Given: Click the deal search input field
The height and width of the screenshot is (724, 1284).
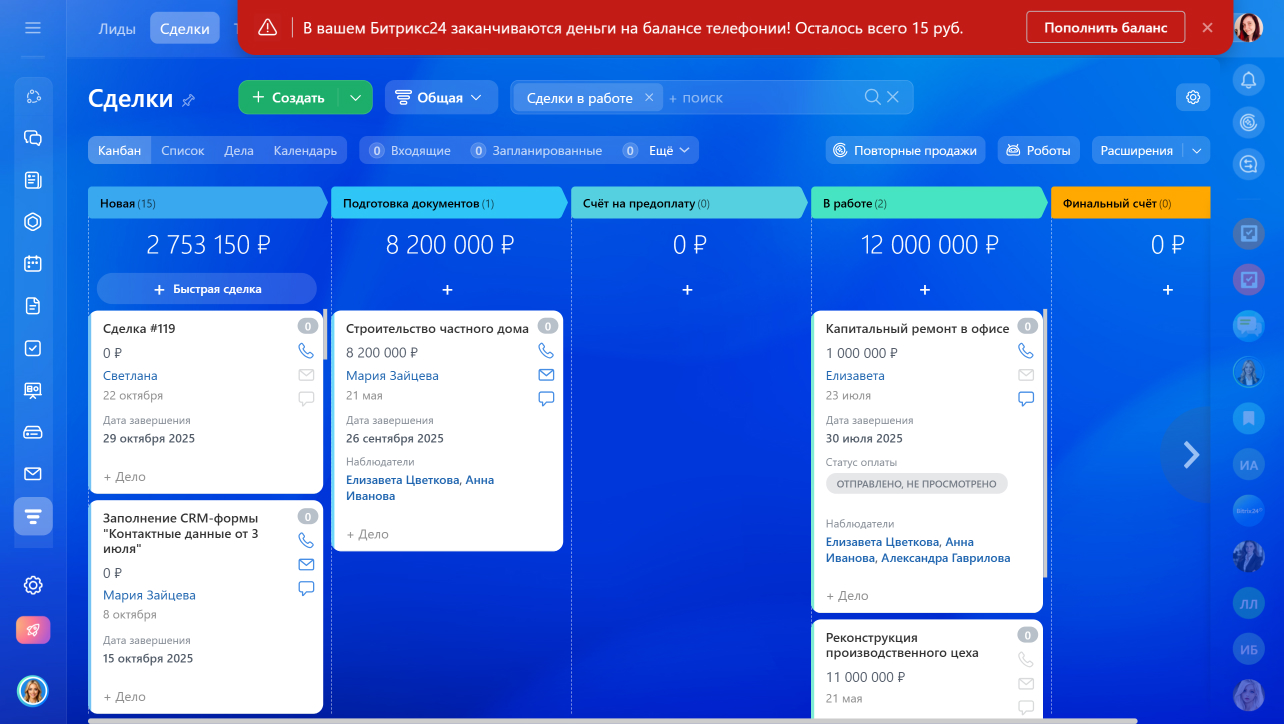Looking at the screenshot, I should coord(760,97).
